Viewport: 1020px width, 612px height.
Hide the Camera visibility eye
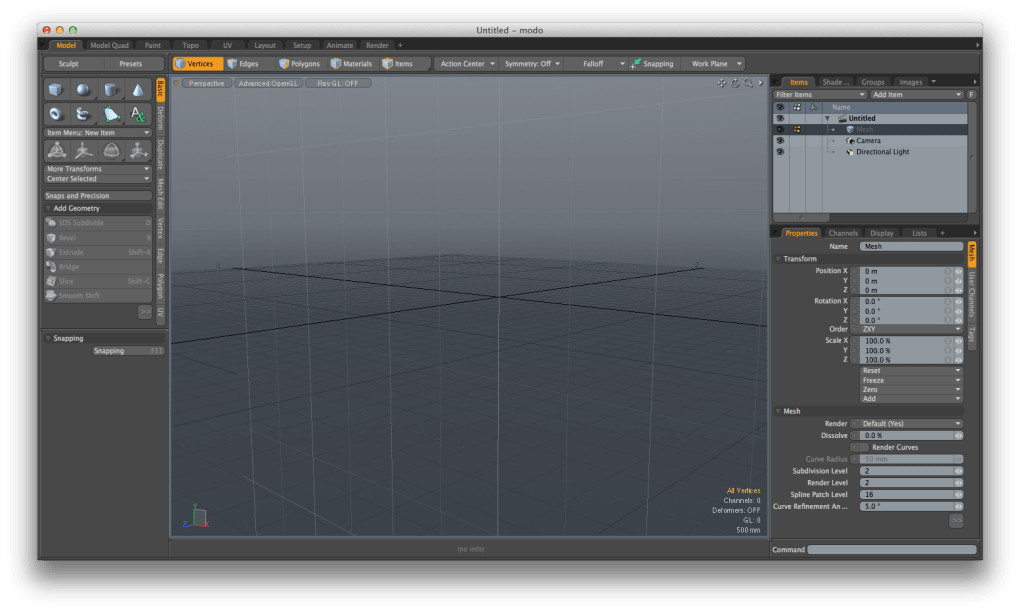point(780,140)
